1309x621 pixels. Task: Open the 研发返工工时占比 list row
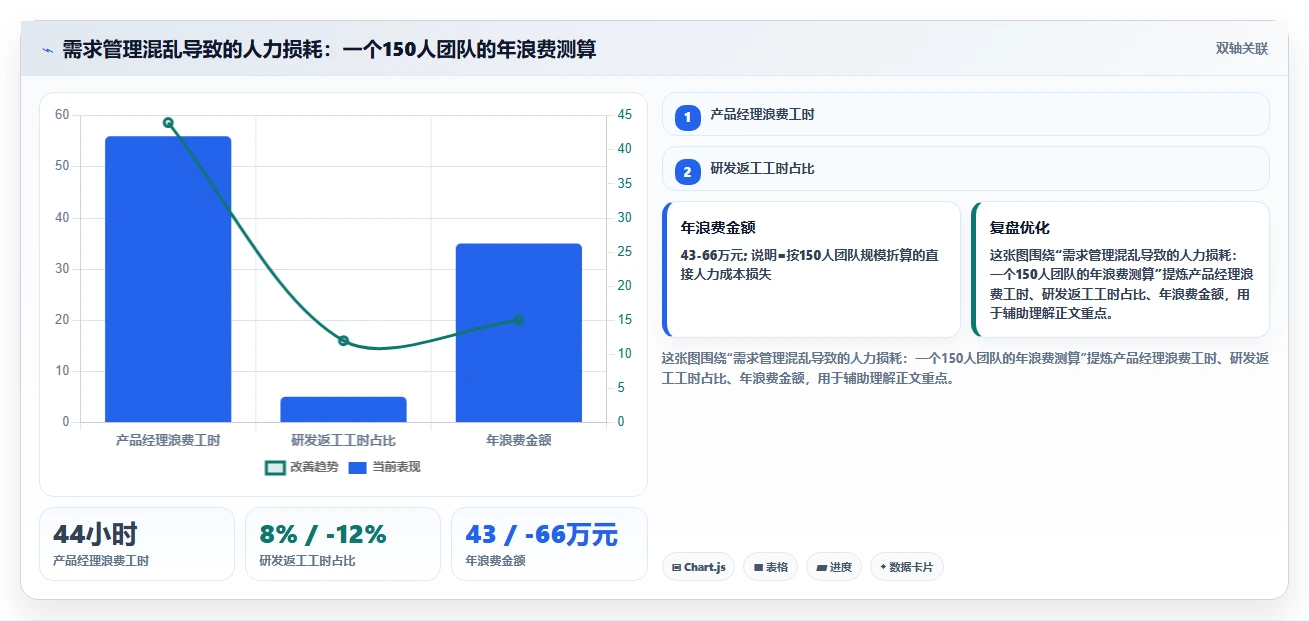coord(966,169)
